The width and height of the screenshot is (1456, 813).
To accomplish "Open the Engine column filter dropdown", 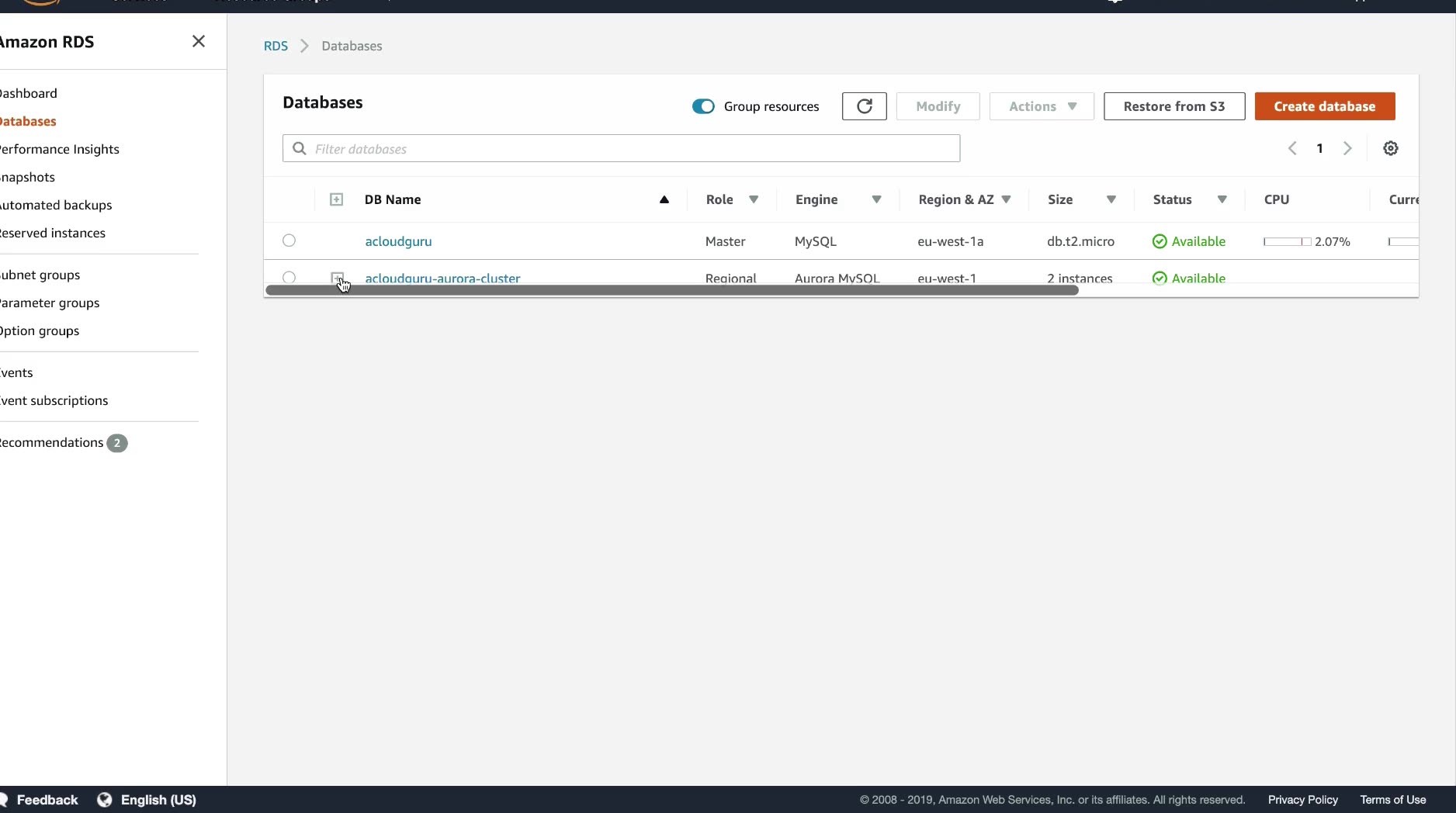I will coord(876,199).
